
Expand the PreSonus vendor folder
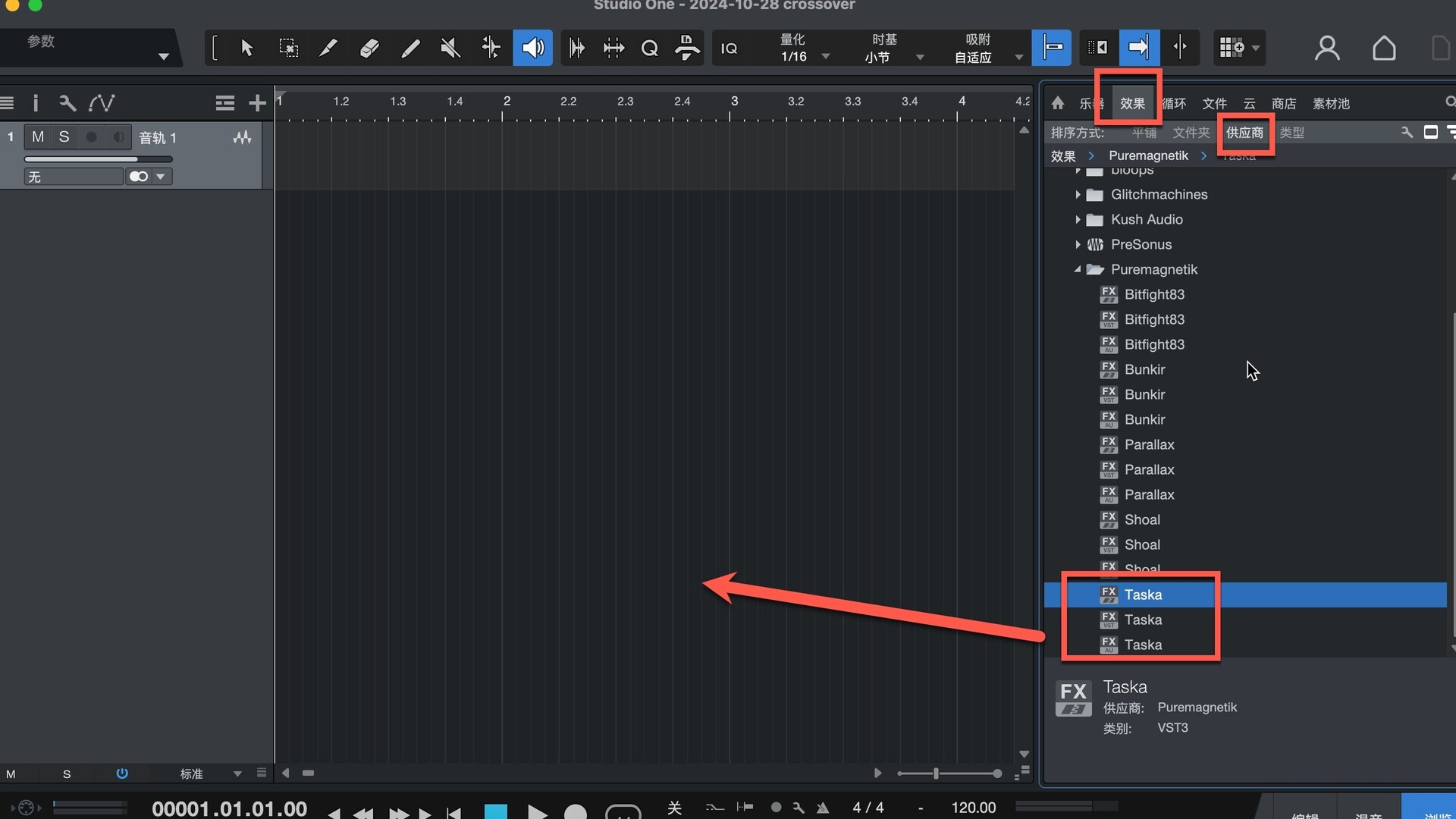[x=1078, y=245]
